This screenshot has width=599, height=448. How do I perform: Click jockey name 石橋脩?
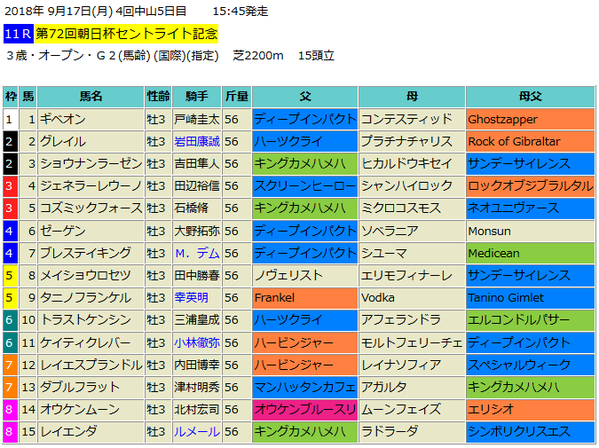pos(191,208)
